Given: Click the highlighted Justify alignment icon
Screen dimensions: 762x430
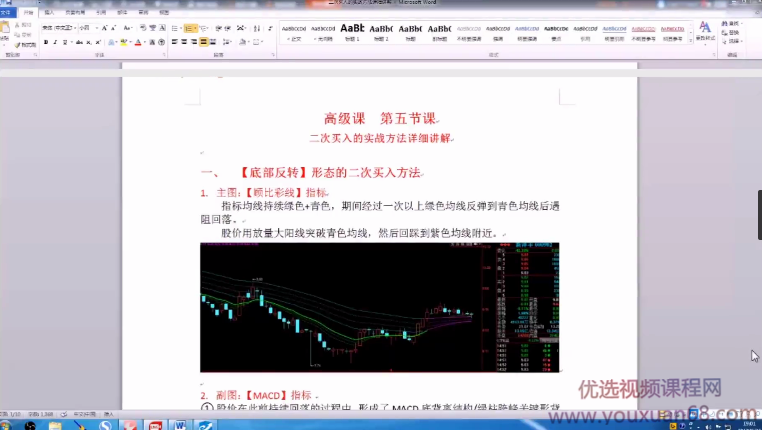Looking at the screenshot, I should pos(204,42).
